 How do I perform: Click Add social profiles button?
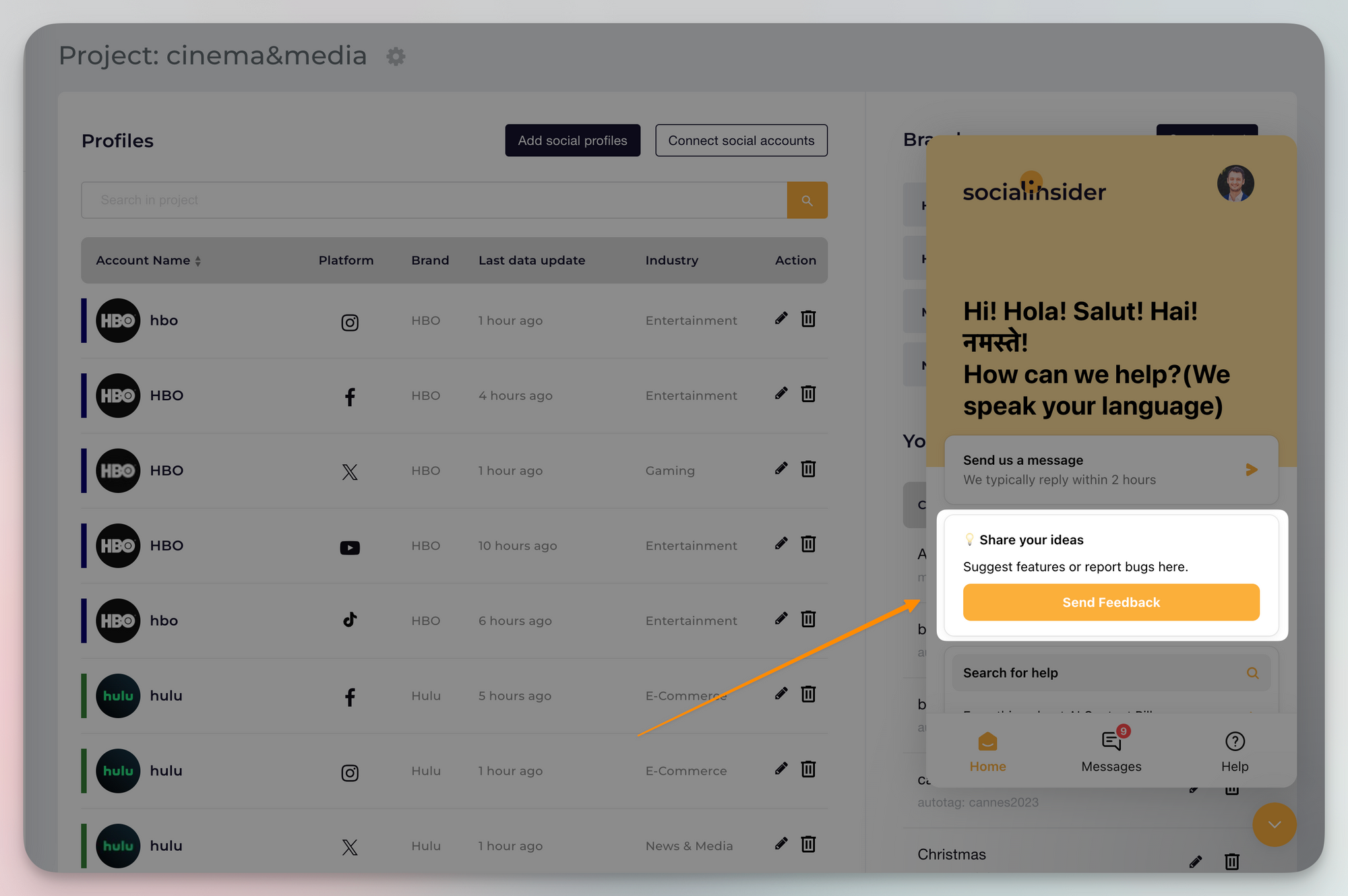click(x=573, y=140)
